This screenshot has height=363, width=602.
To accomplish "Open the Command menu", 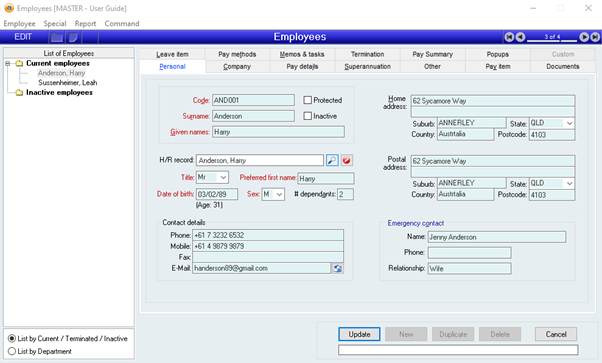I will [122, 23].
